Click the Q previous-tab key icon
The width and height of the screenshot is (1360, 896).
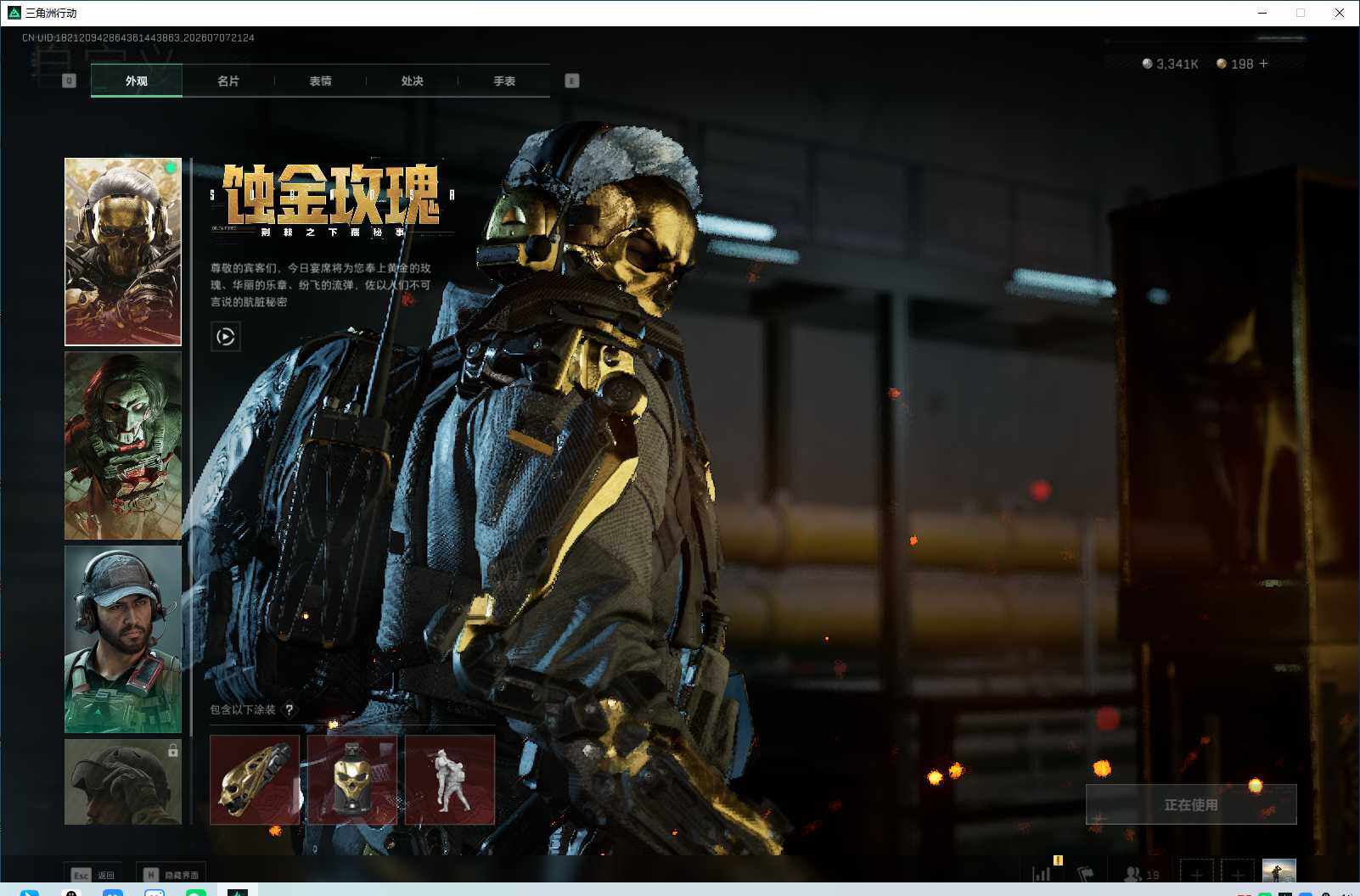[70, 81]
